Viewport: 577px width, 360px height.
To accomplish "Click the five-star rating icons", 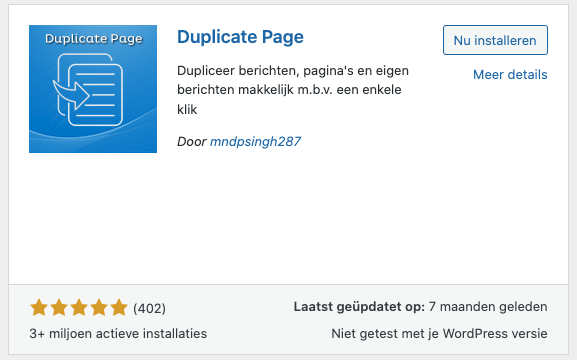I will tap(79, 307).
